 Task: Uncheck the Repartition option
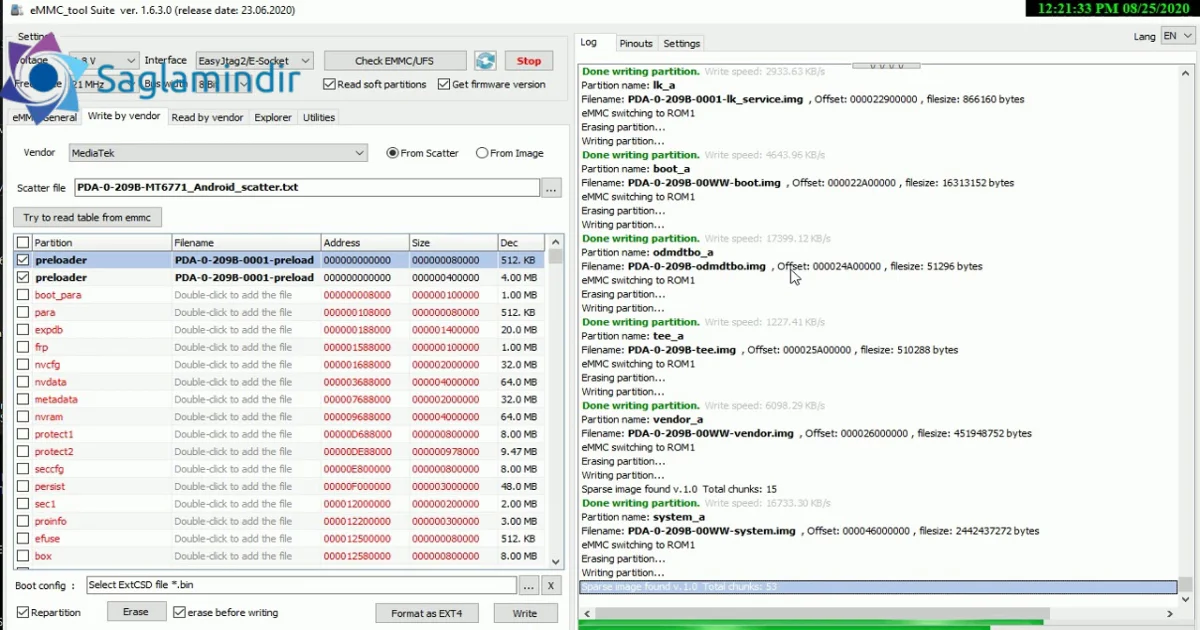(22, 612)
